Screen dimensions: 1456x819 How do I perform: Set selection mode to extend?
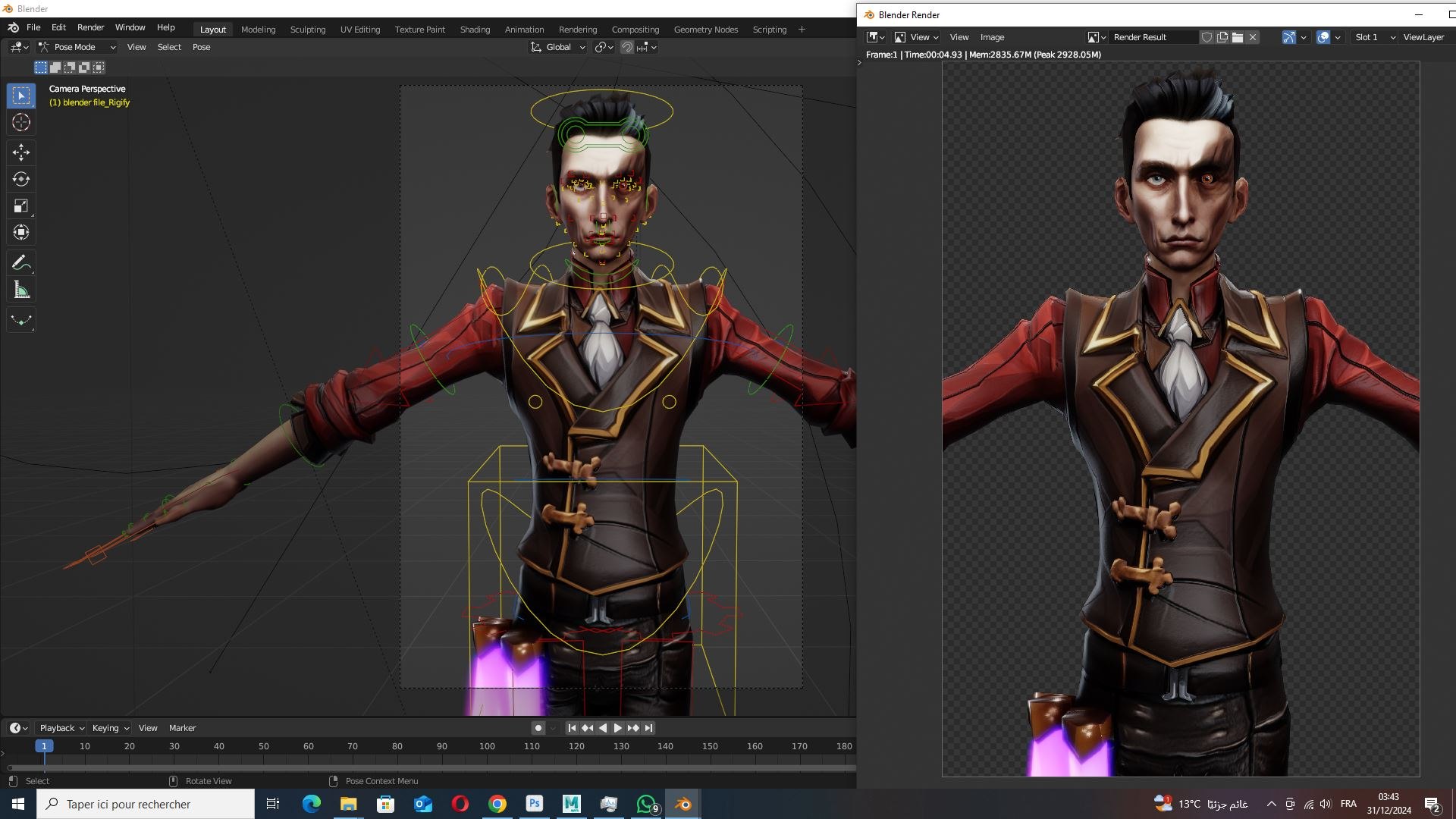(55, 67)
